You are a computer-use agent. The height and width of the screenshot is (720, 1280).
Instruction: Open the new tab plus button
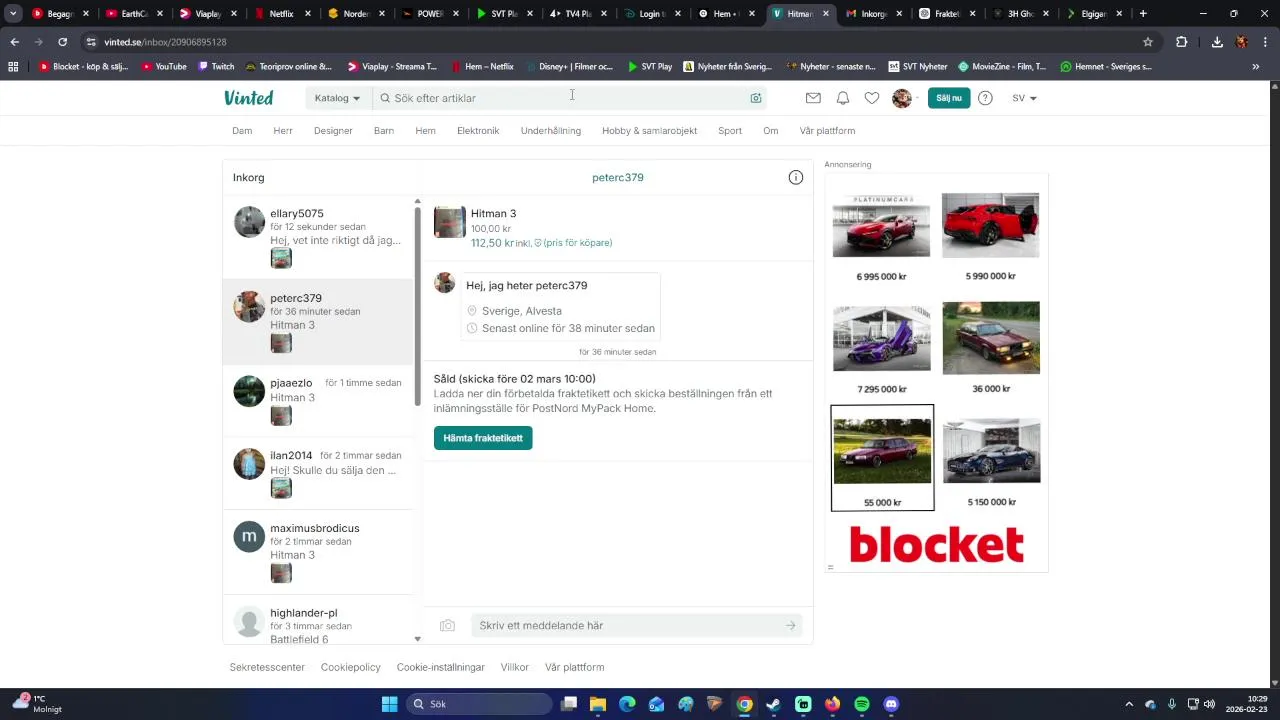click(1143, 14)
